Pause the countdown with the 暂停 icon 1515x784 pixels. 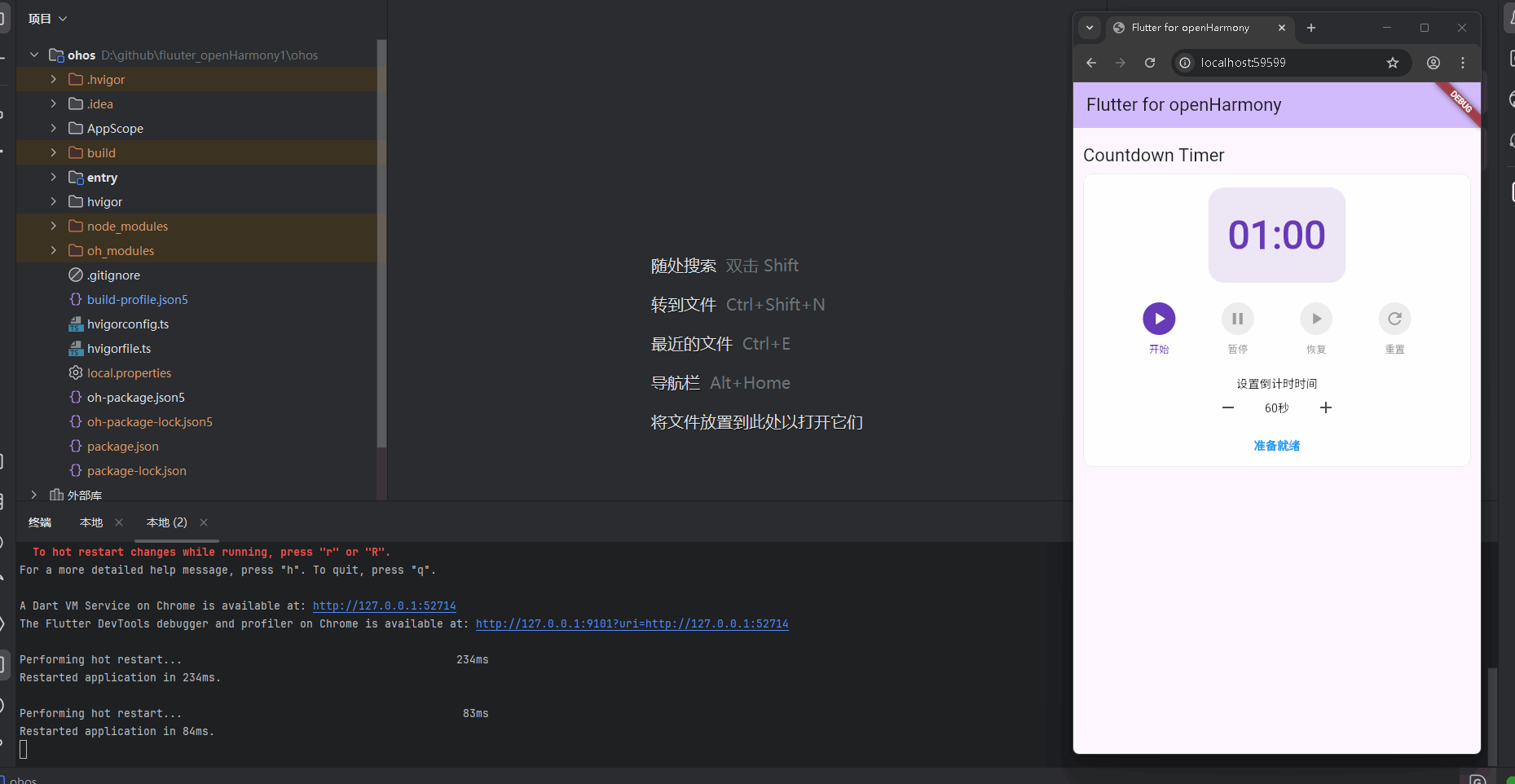[1237, 319]
